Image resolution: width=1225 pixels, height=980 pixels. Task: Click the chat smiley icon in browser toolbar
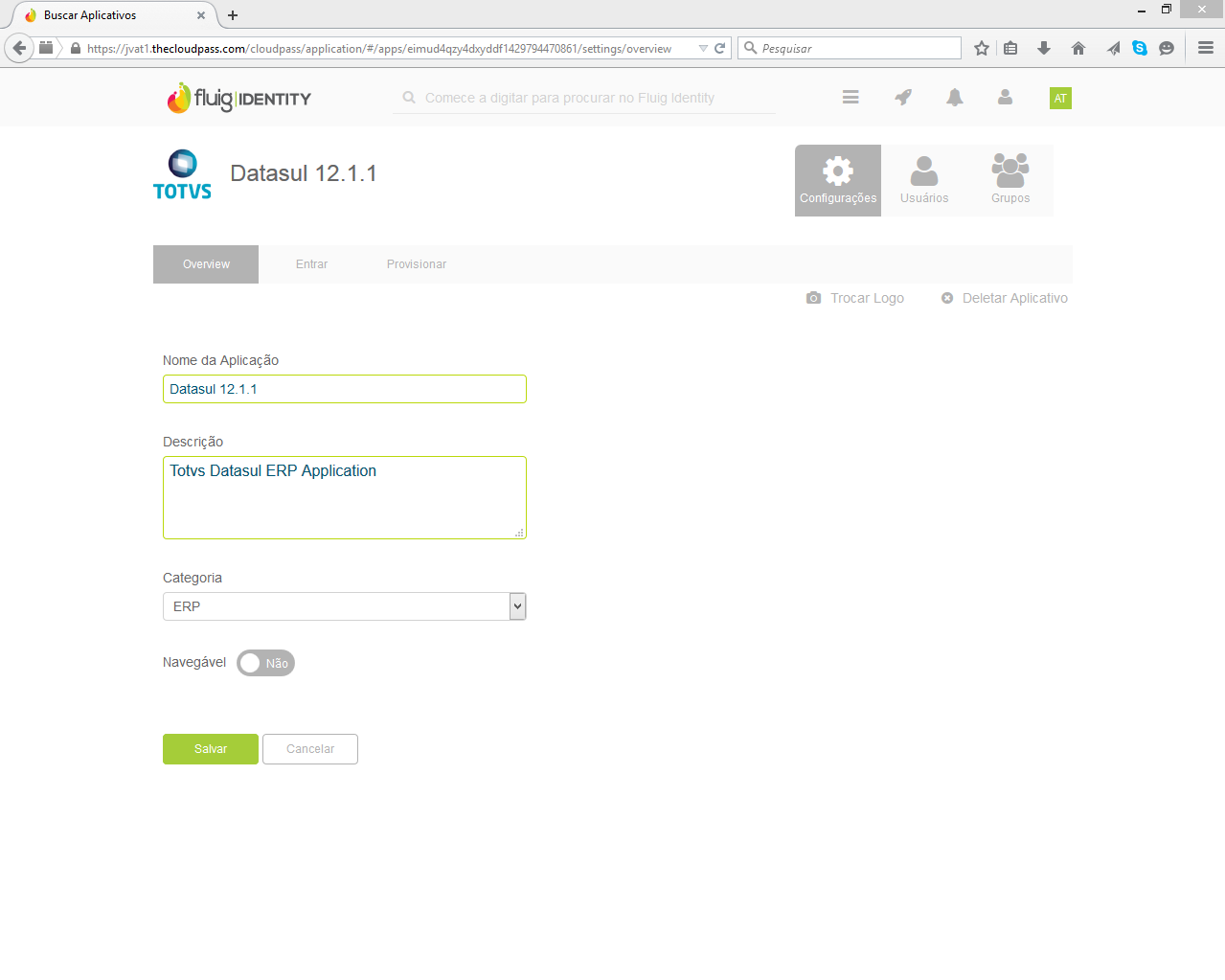(x=1167, y=48)
